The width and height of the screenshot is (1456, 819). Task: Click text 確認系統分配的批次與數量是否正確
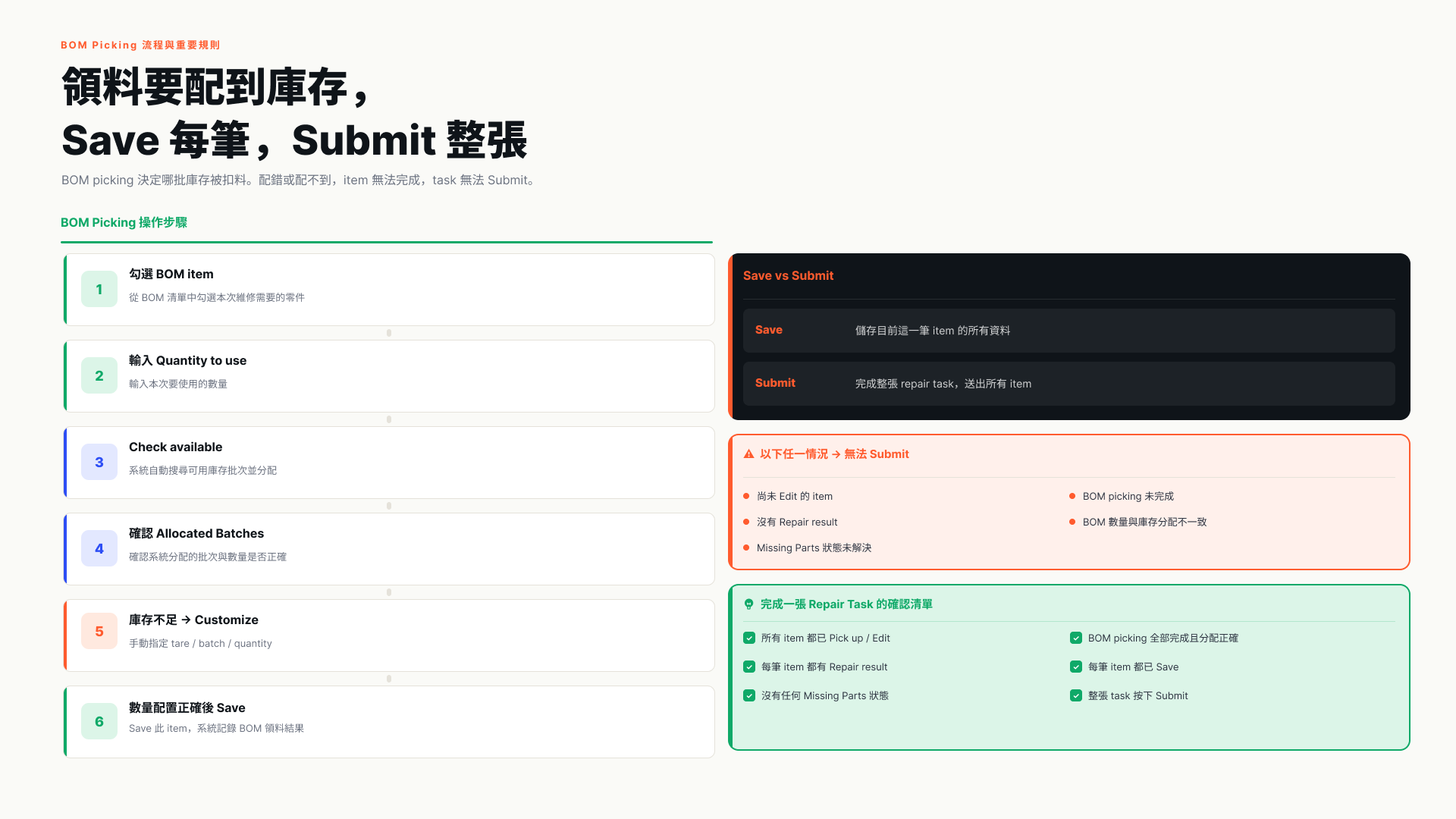pos(208,557)
